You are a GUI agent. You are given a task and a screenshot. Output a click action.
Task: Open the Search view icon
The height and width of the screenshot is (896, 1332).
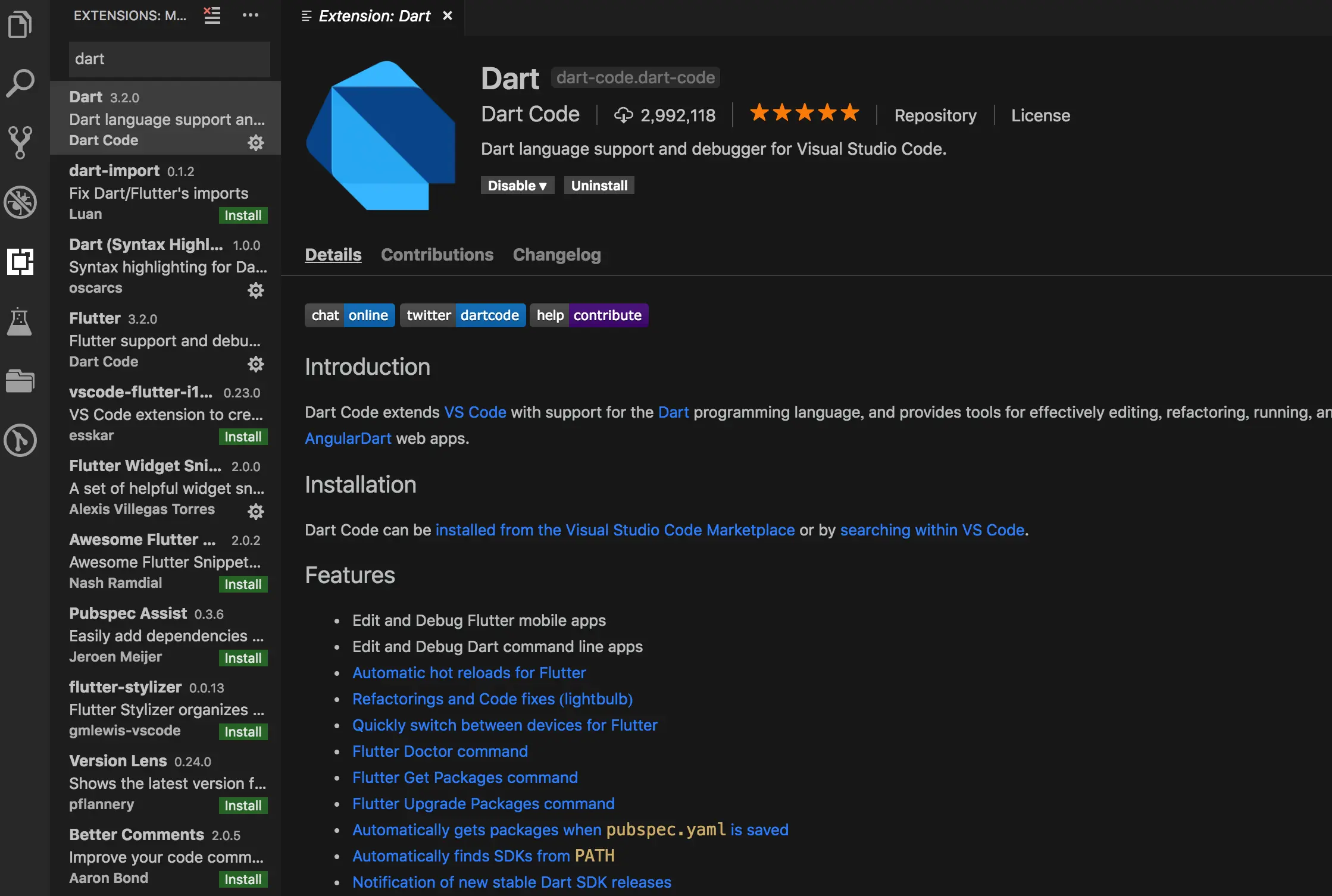(x=20, y=83)
